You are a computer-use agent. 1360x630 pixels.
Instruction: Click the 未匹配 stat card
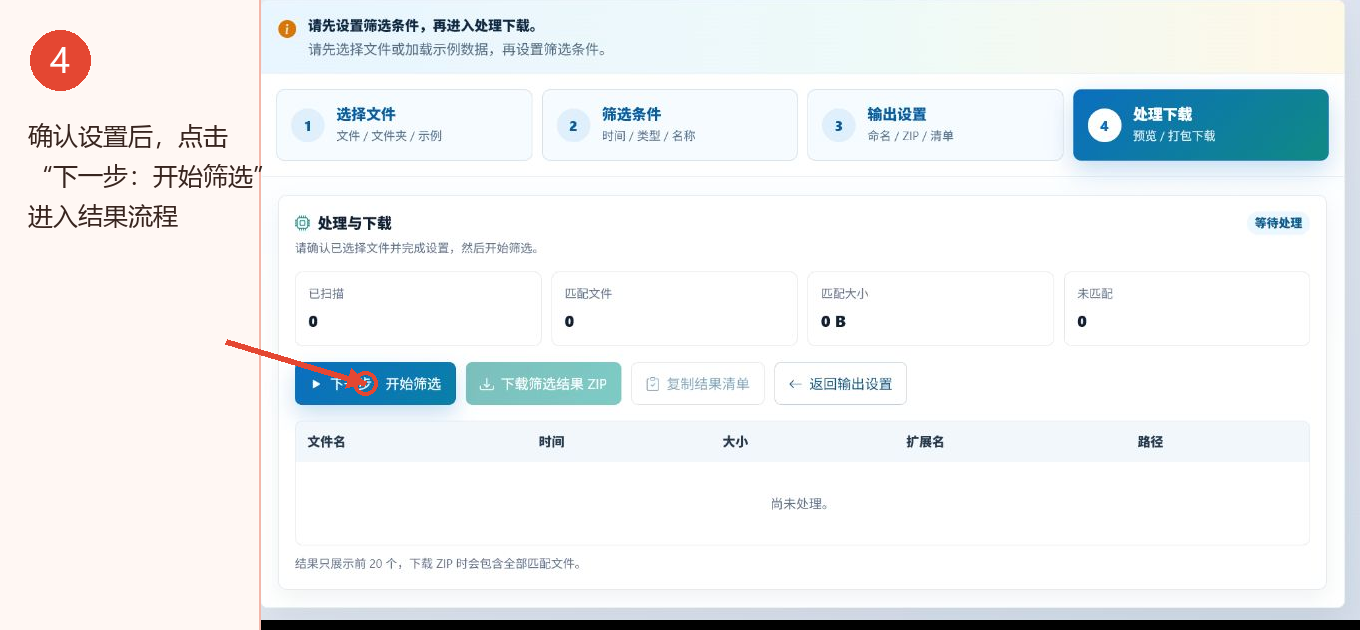(x=1187, y=309)
